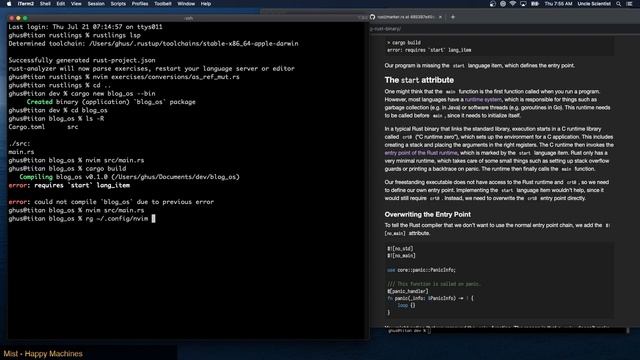Open the Session menu
Viewport: 640px width, 360px height.
(96, 4)
